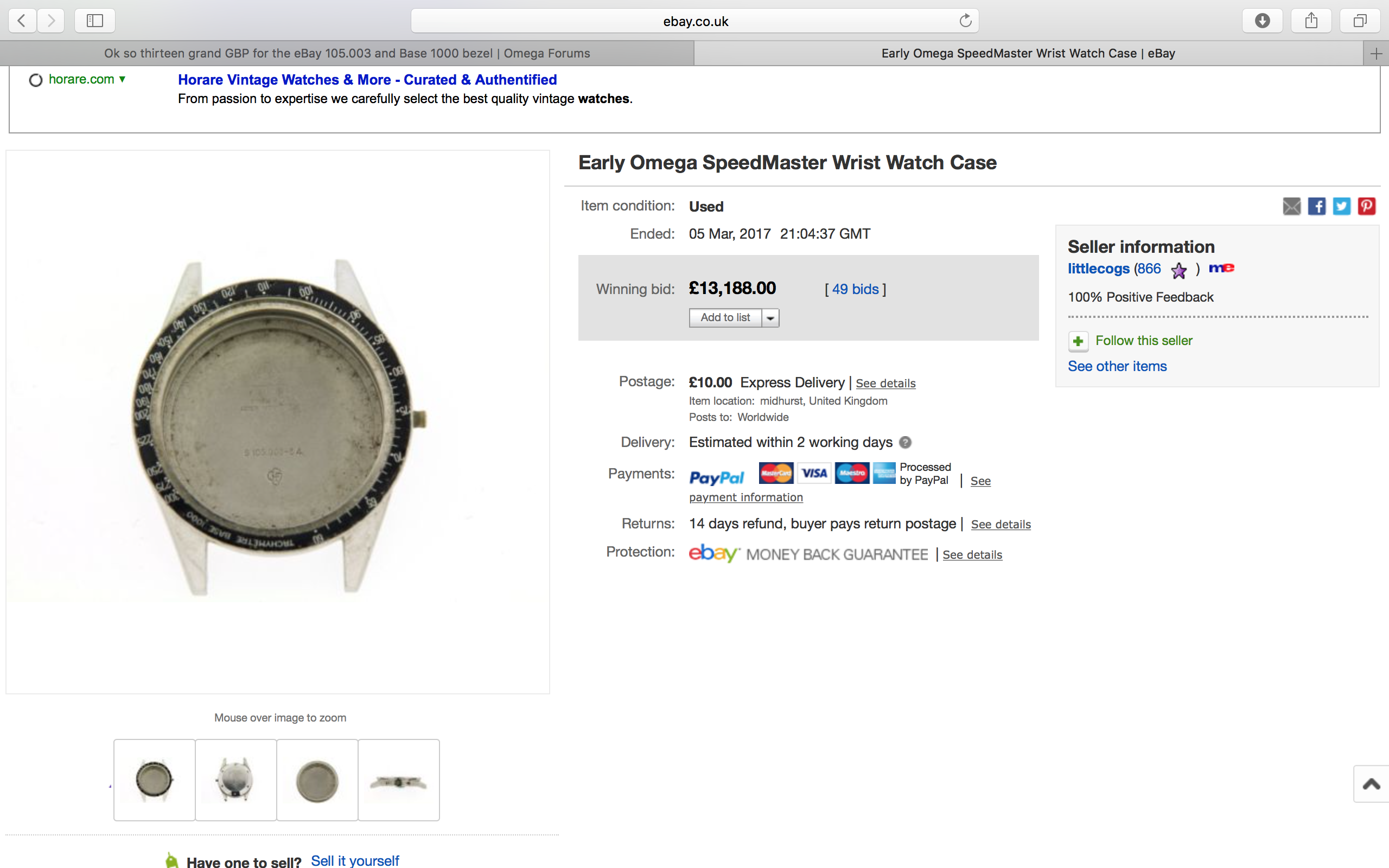Show all tabs overview icon

(1360, 21)
